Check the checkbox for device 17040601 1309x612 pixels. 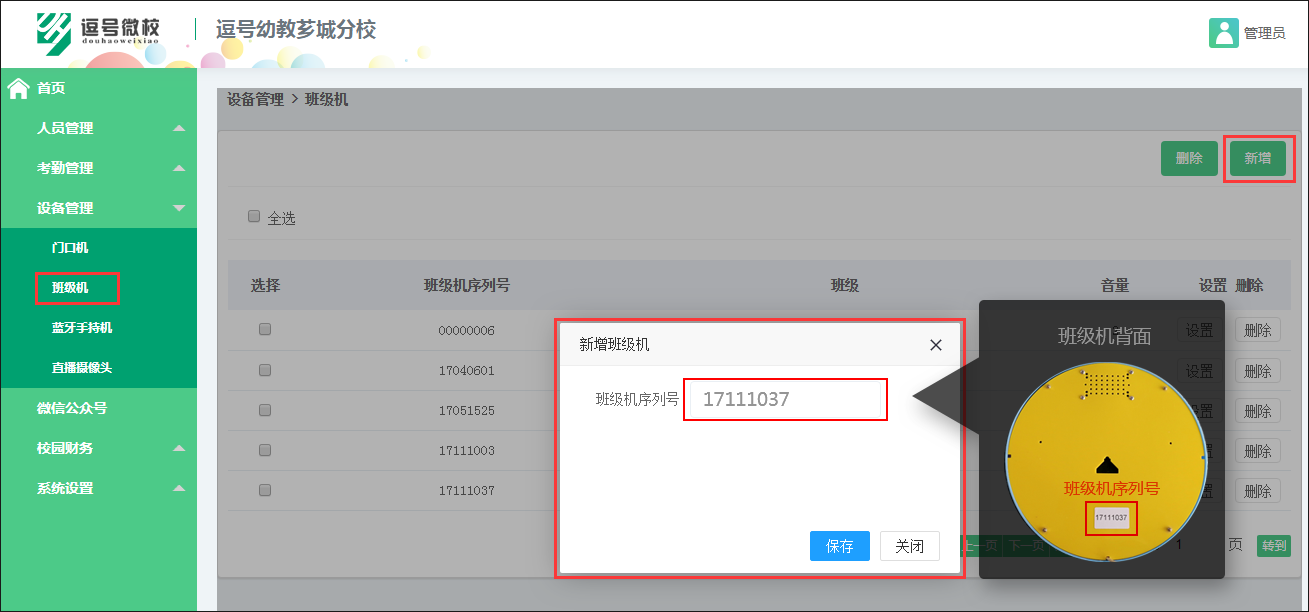pos(264,370)
